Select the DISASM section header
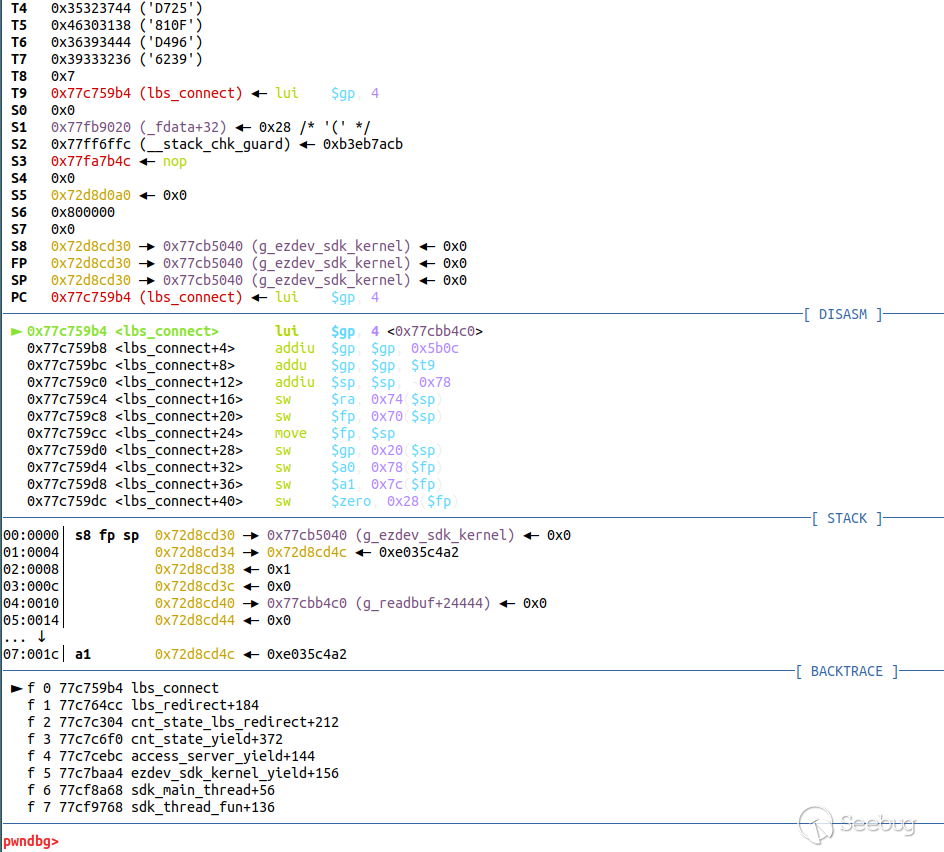The width and height of the screenshot is (944, 852). point(843,314)
